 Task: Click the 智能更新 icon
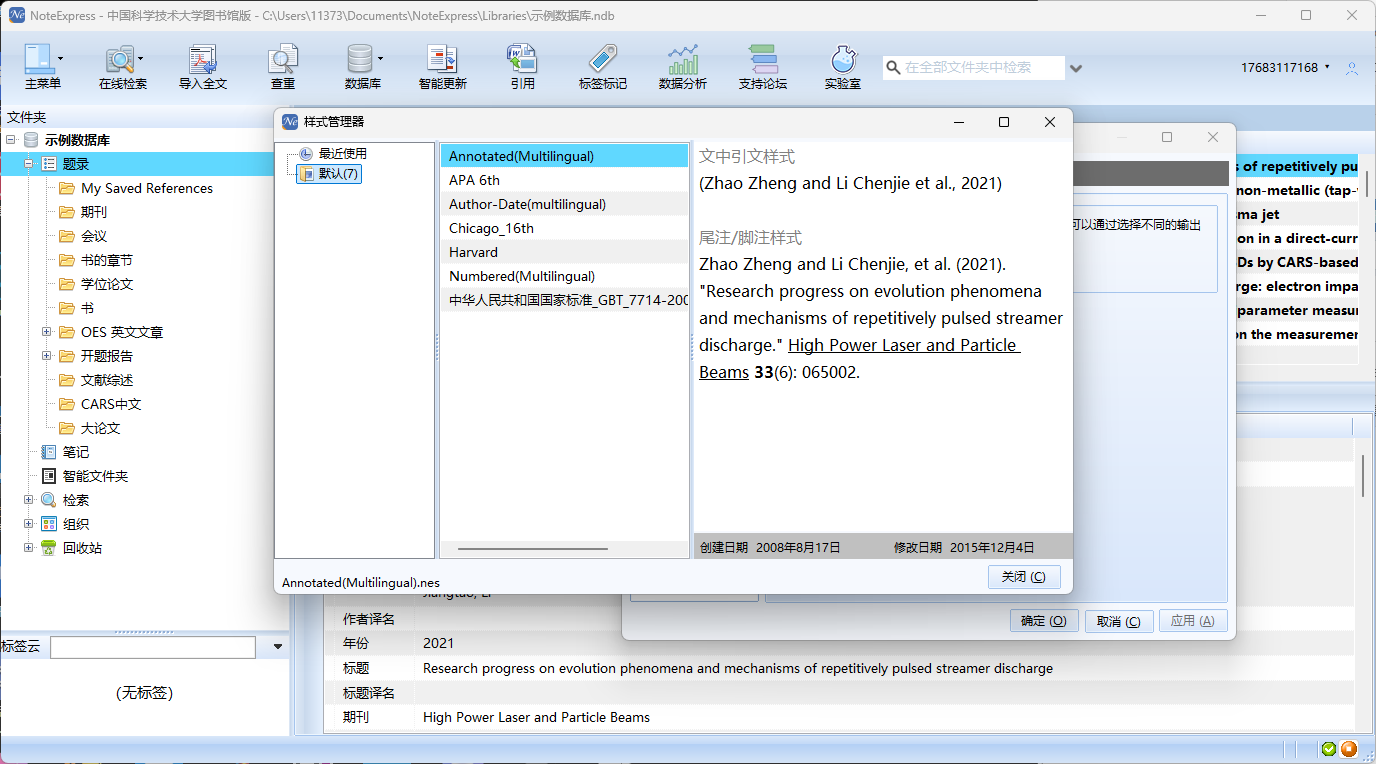tap(442, 58)
